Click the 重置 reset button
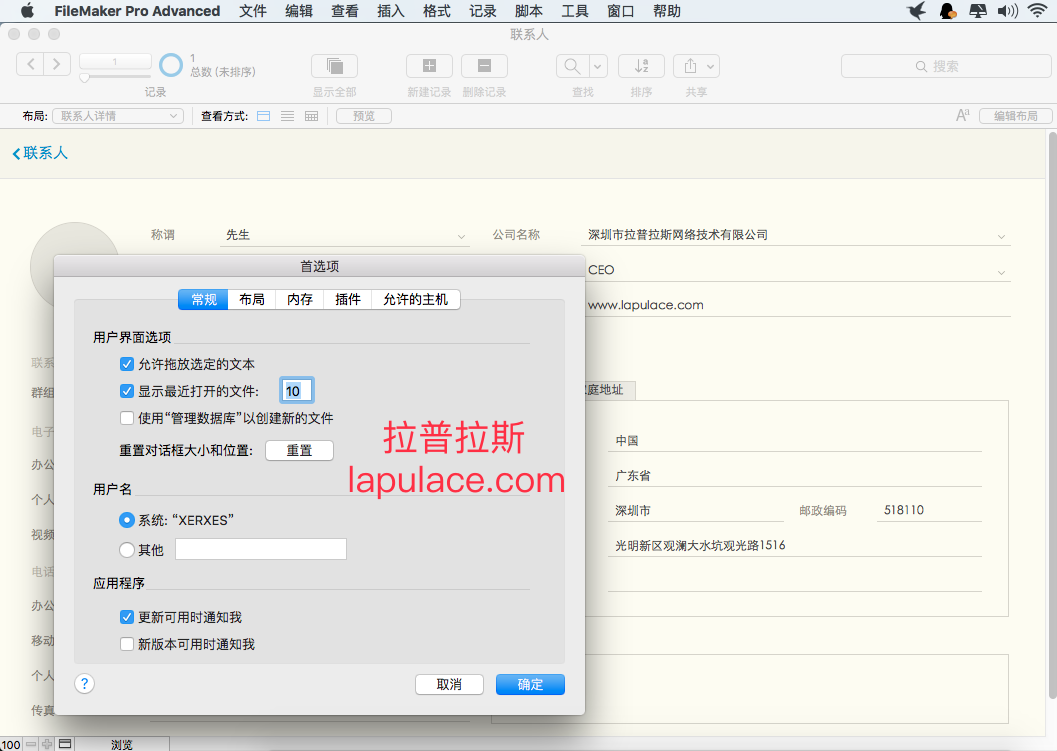1057x751 pixels. [x=299, y=450]
